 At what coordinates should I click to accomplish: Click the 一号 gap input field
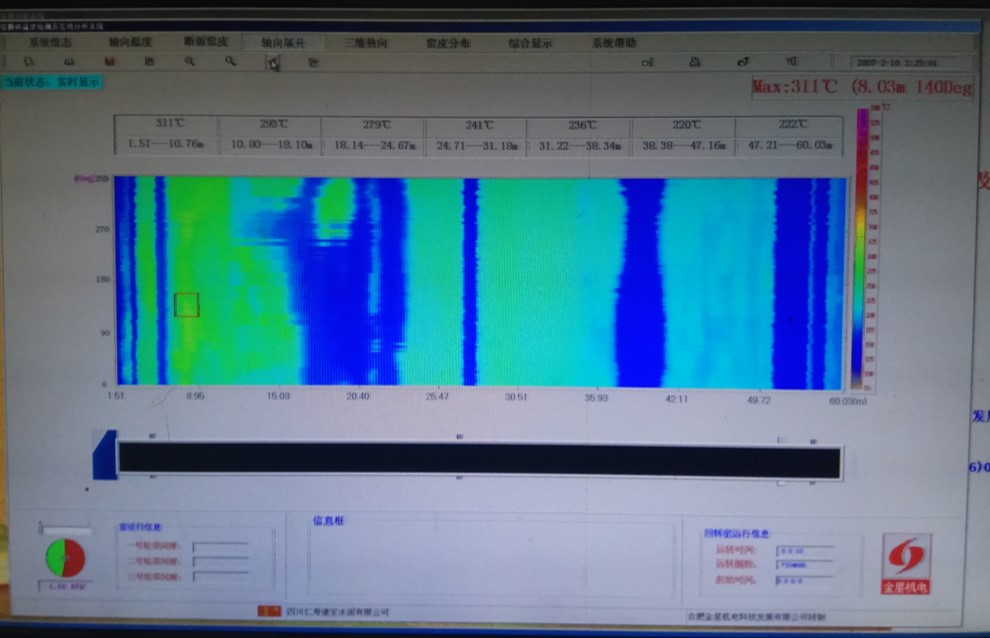[221, 546]
